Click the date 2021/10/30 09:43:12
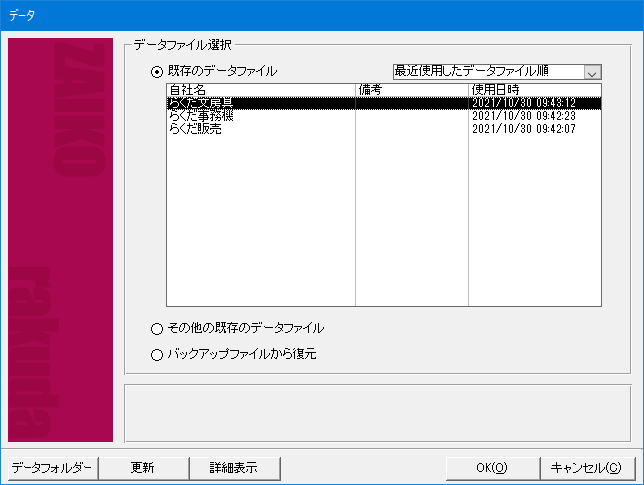 coord(524,103)
